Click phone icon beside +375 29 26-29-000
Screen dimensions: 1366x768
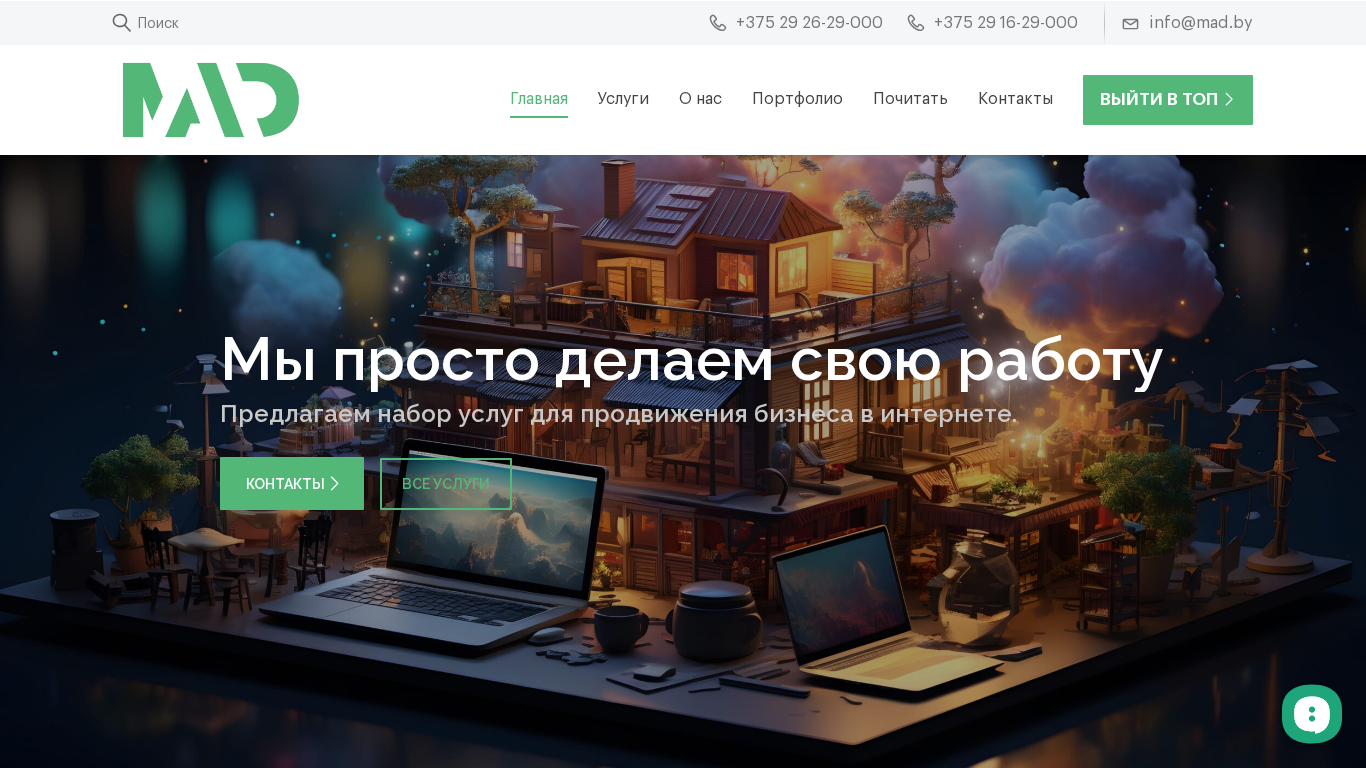click(x=718, y=23)
